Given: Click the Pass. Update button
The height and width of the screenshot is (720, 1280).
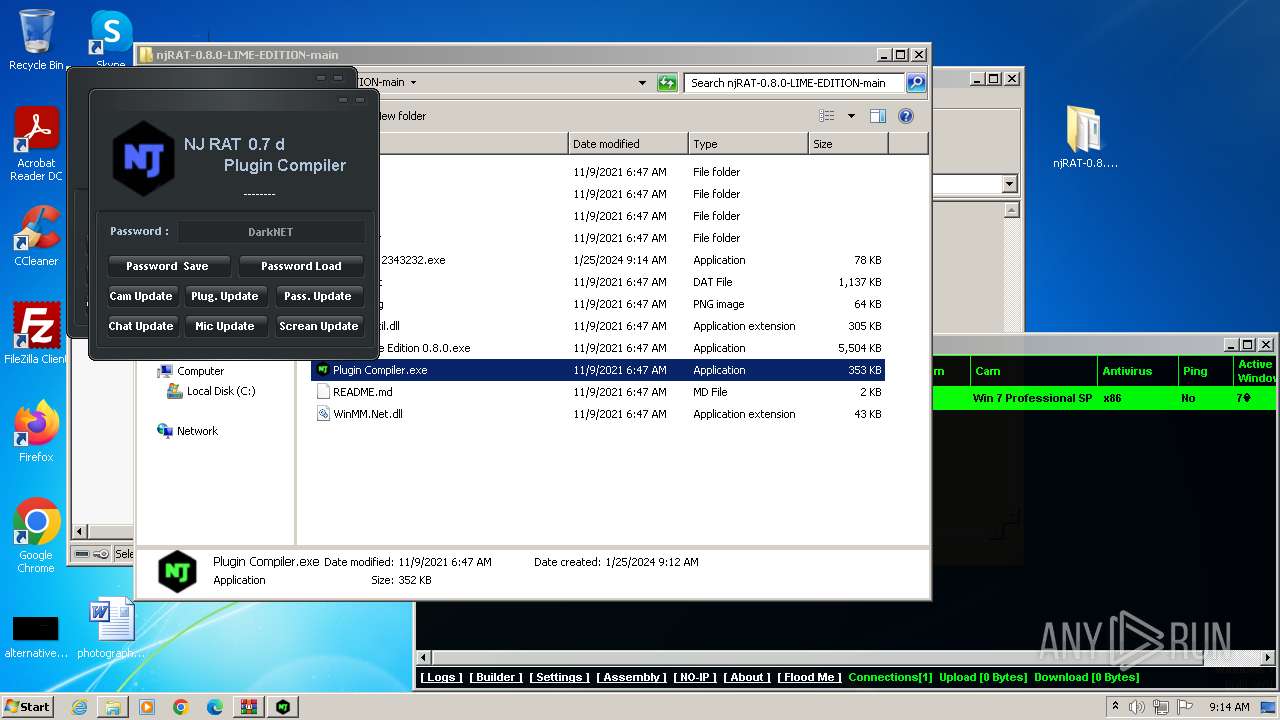Looking at the screenshot, I should pyautogui.click(x=318, y=296).
